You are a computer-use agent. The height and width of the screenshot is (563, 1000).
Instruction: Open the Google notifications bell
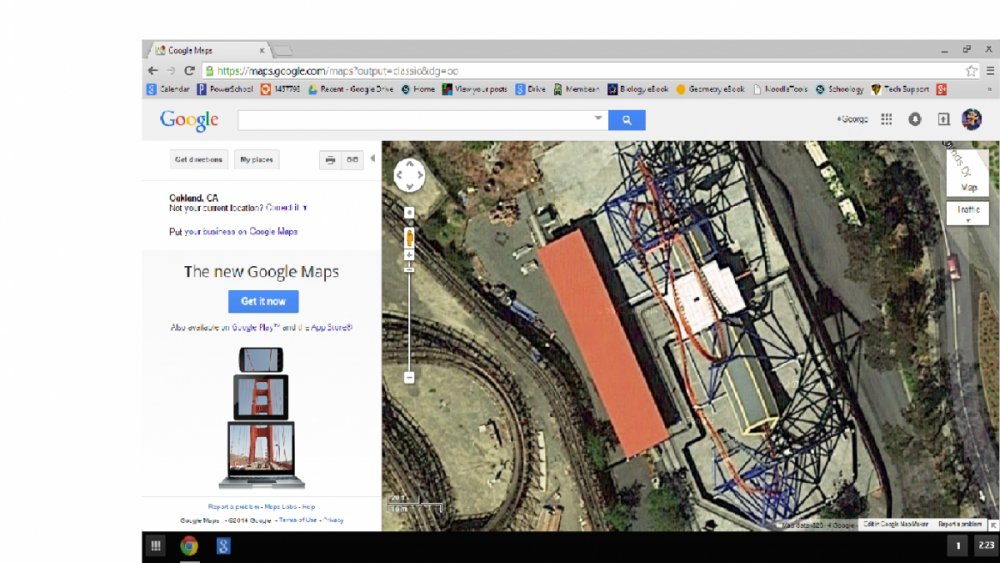914,119
